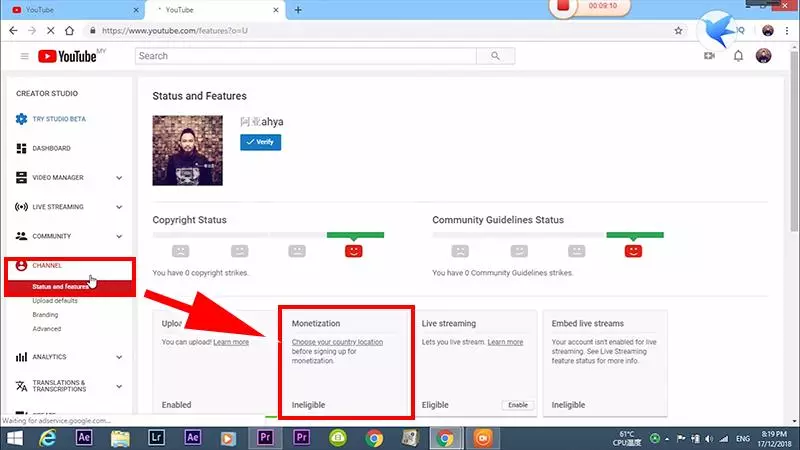
Task: Click into the YouTube Search field
Action: 306,56
